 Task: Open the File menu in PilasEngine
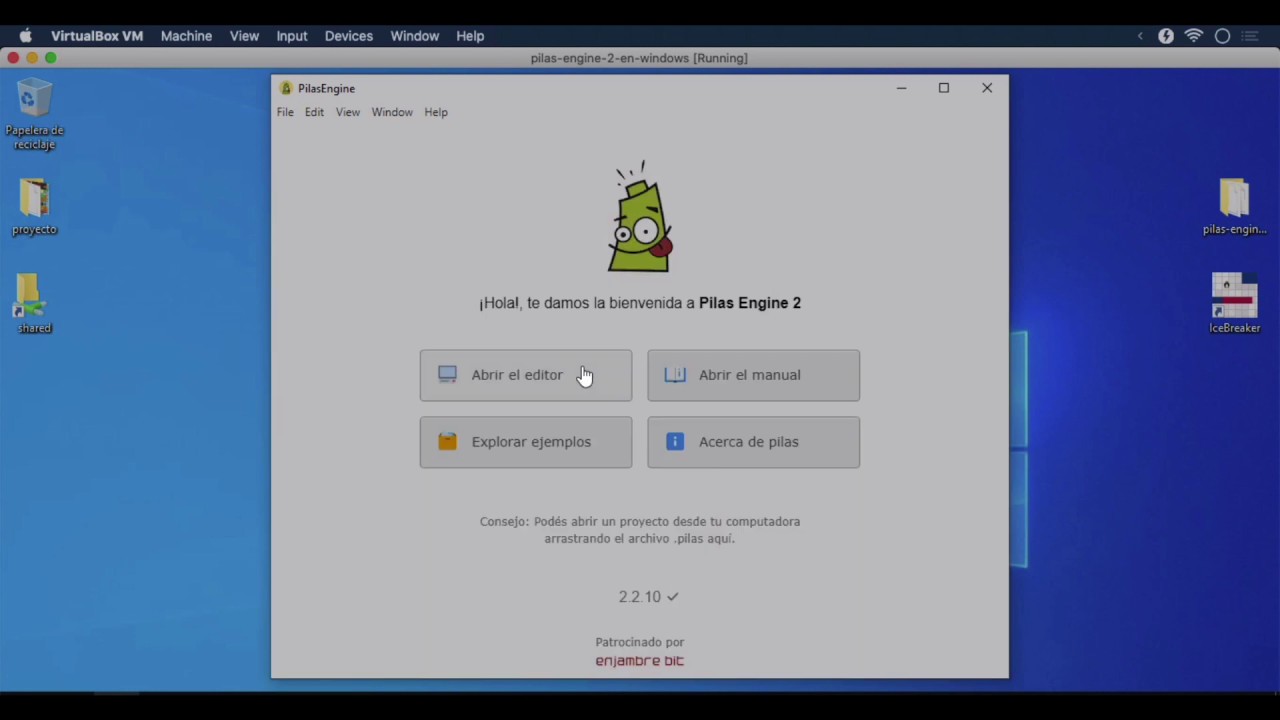pos(285,112)
